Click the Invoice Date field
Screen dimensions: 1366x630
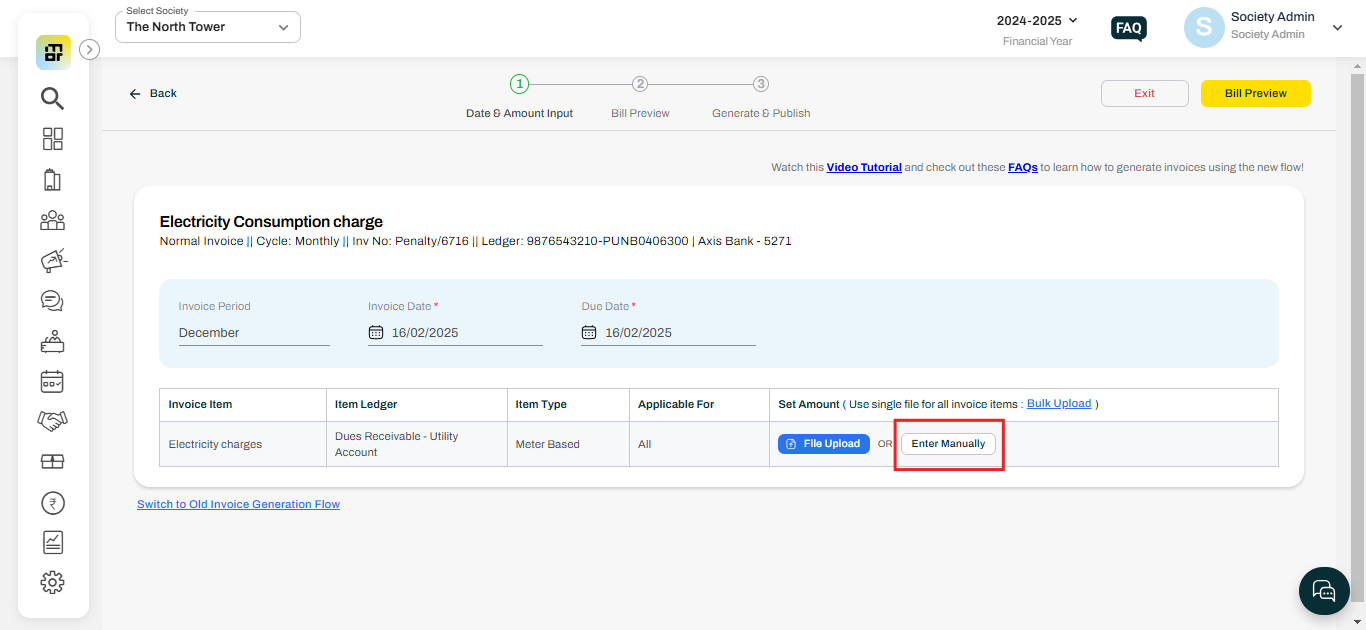455,331
